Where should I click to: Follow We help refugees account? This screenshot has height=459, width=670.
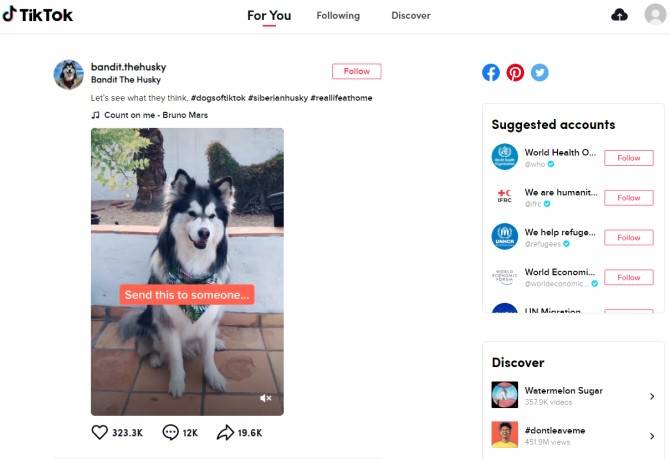pos(629,238)
